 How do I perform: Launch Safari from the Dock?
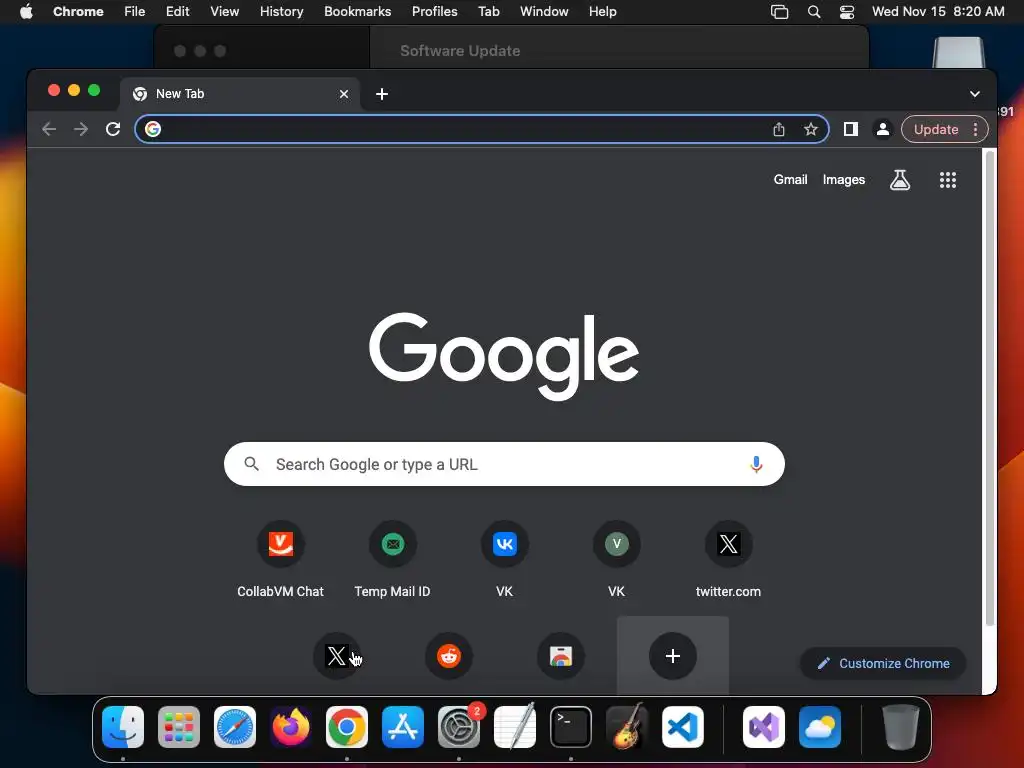[x=235, y=727]
